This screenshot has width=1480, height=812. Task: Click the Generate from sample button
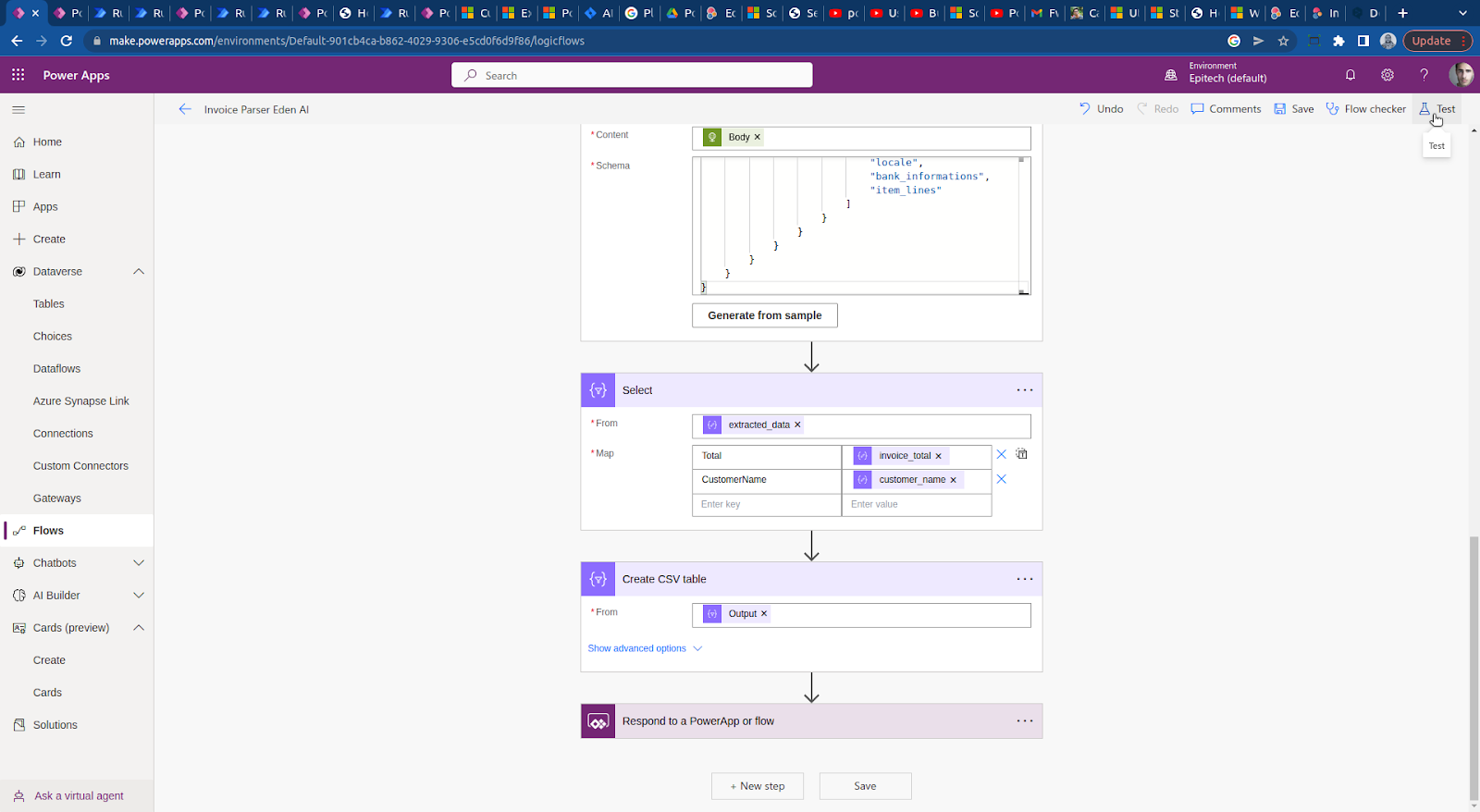[765, 315]
